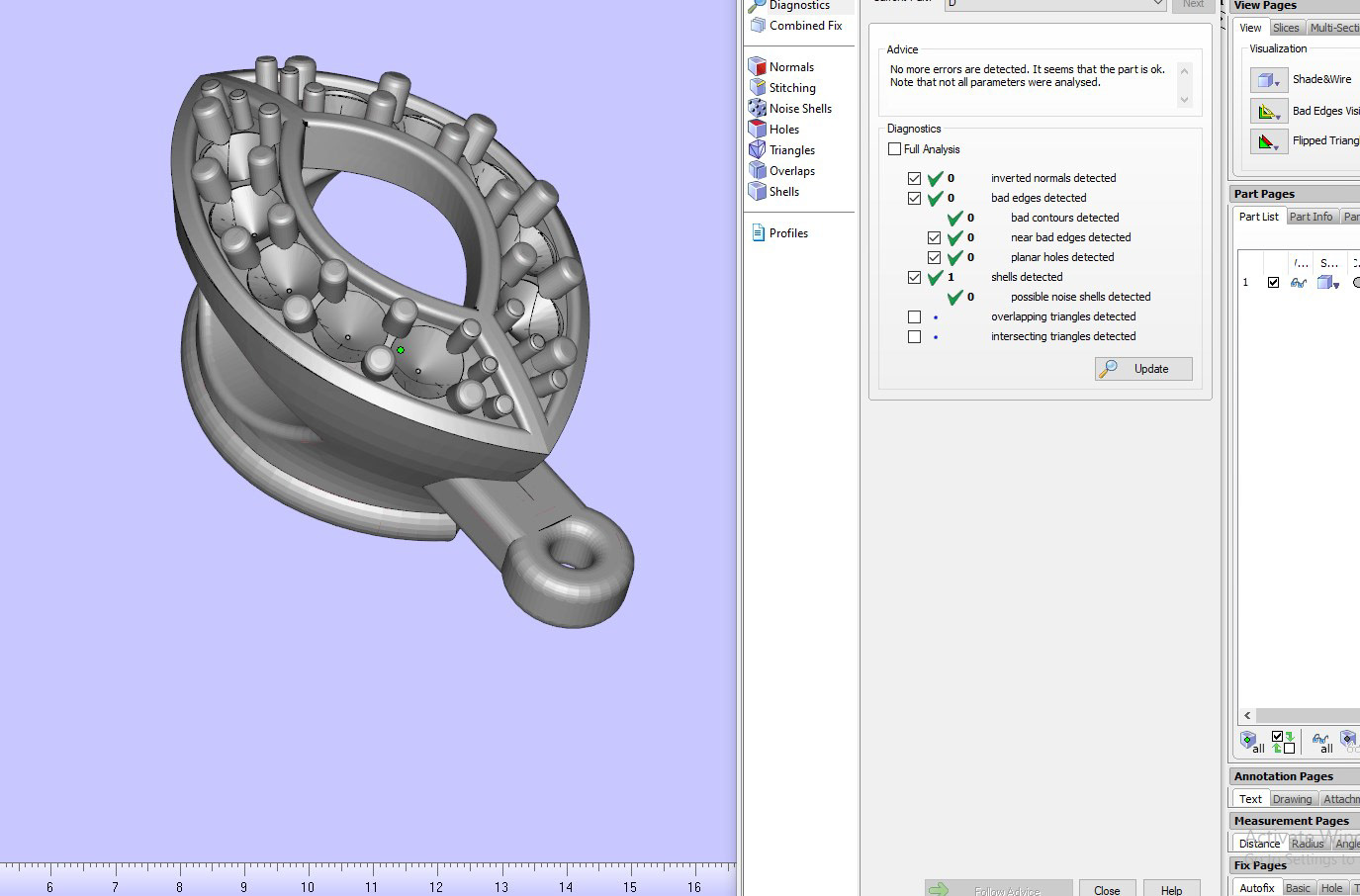Click the Help button
This screenshot has width=1360, height=896.
pos(1171,889)
